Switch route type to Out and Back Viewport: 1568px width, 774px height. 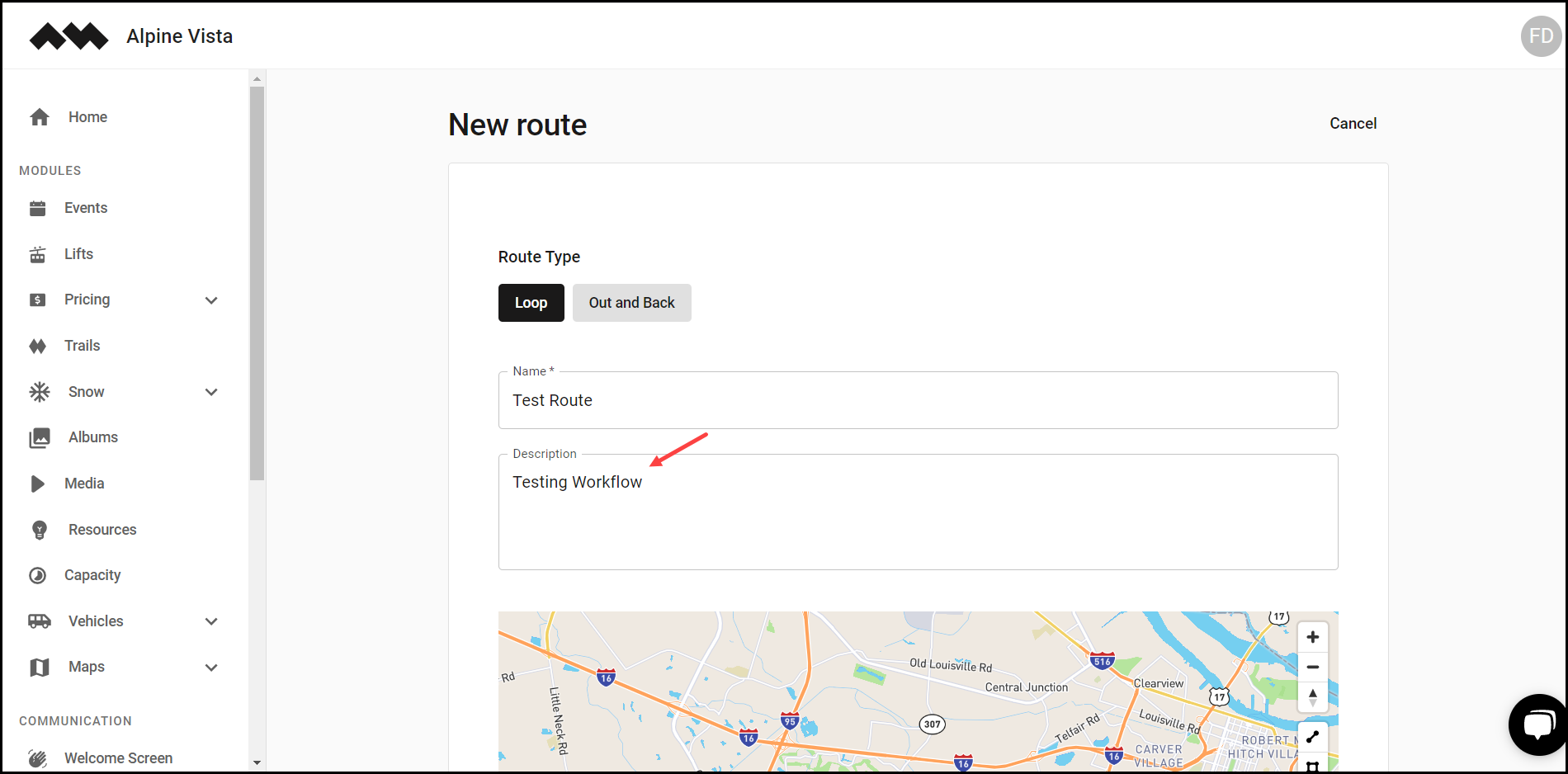pos(631,303)
